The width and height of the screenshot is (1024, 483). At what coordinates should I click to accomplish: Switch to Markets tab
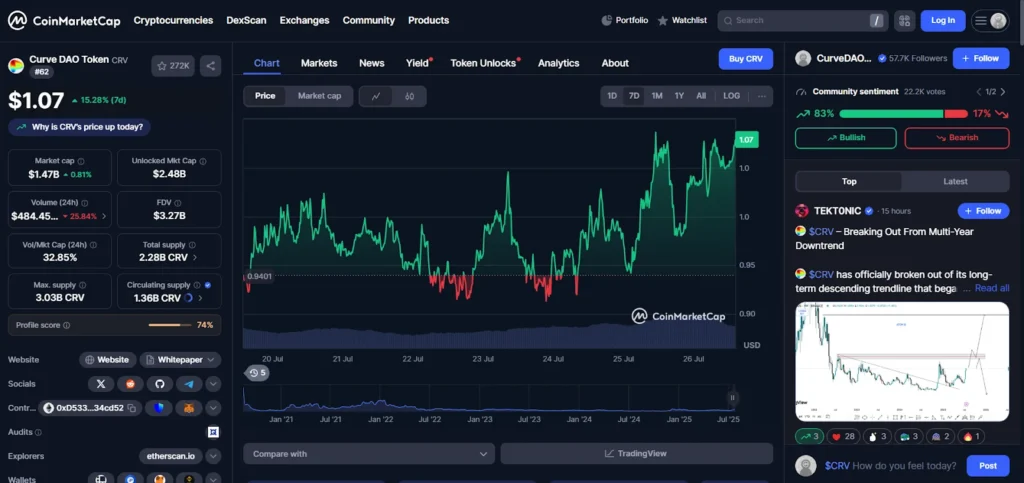pyautogui.click(x=319, y=63)
